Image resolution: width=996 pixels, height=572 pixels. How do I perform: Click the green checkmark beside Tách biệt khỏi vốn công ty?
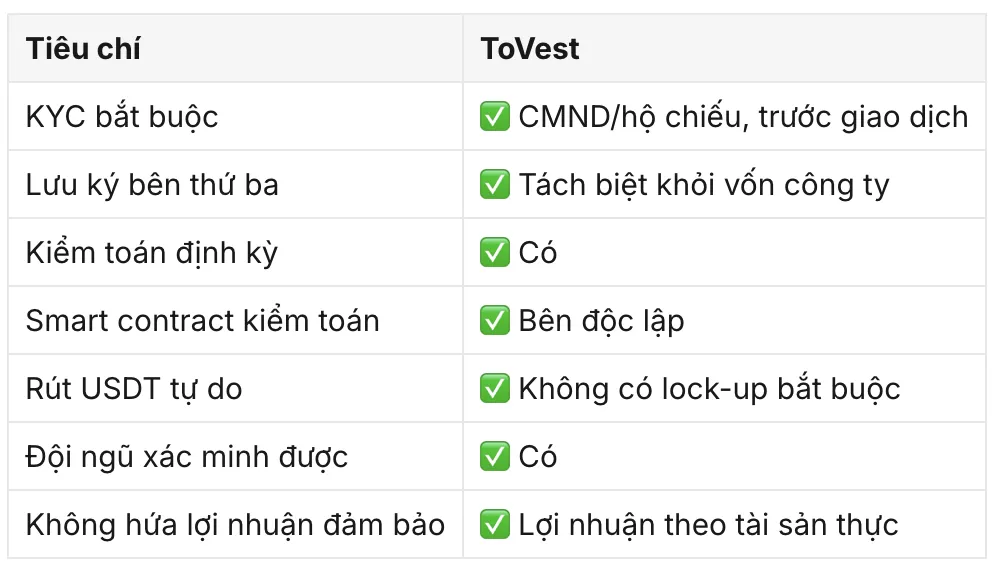coord(495,184)
